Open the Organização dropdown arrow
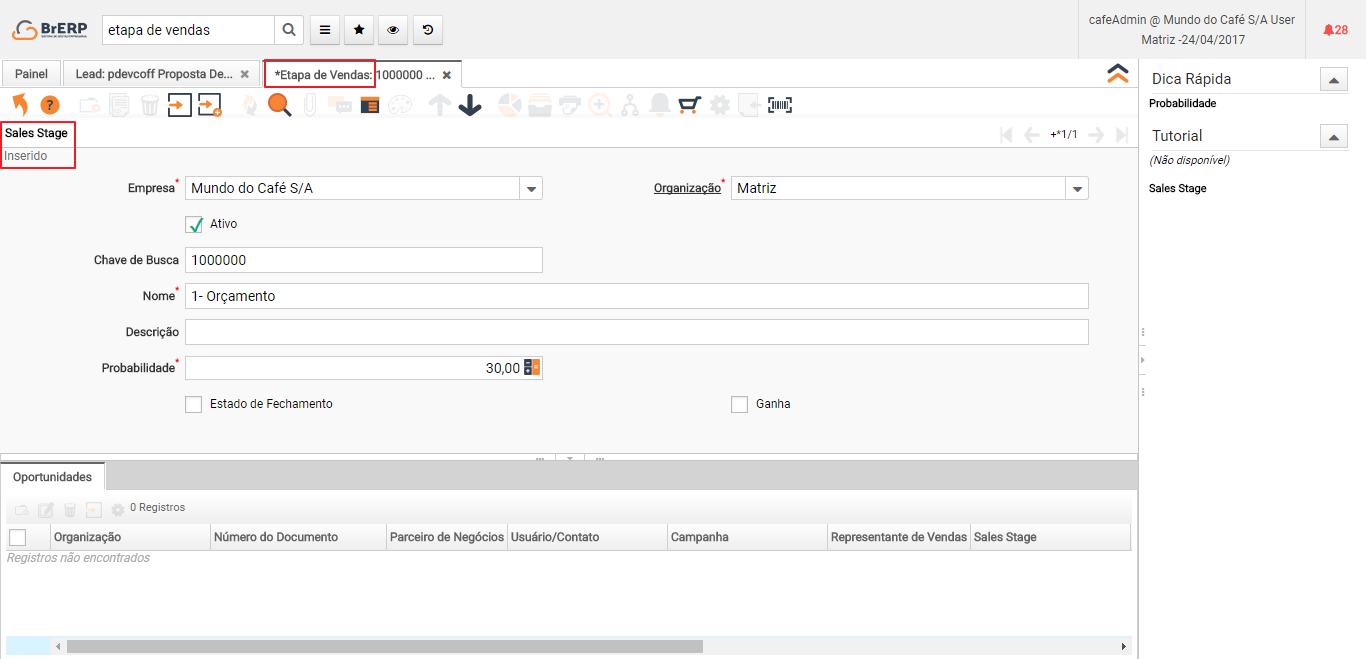This screenshot has width=1366, height=659. [x=1077, y=188]
